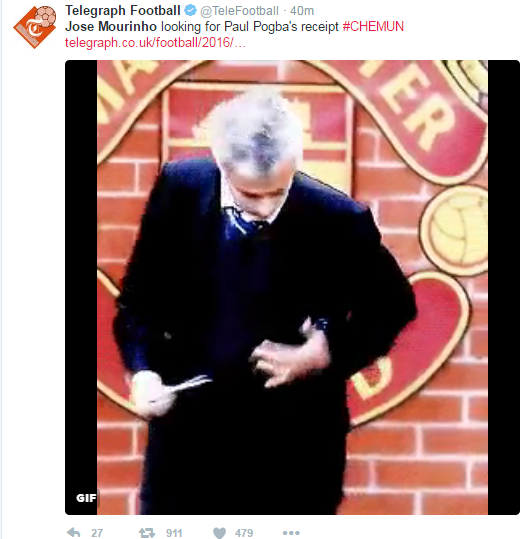Image resolution: width=530 pixels, height=539 pixels.
Task: Open the Telegraph Football profile avatar
Action: (35, 27)
